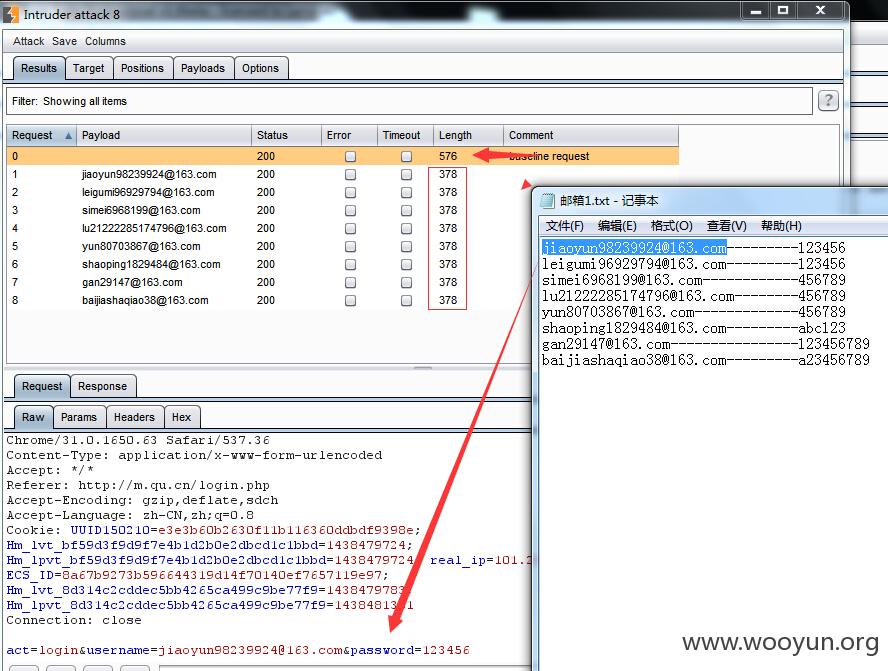This screenshot has height=671, width=888.
Task: Toggle Error checkbox for yun80703867@163.com row
Action: 351,246
